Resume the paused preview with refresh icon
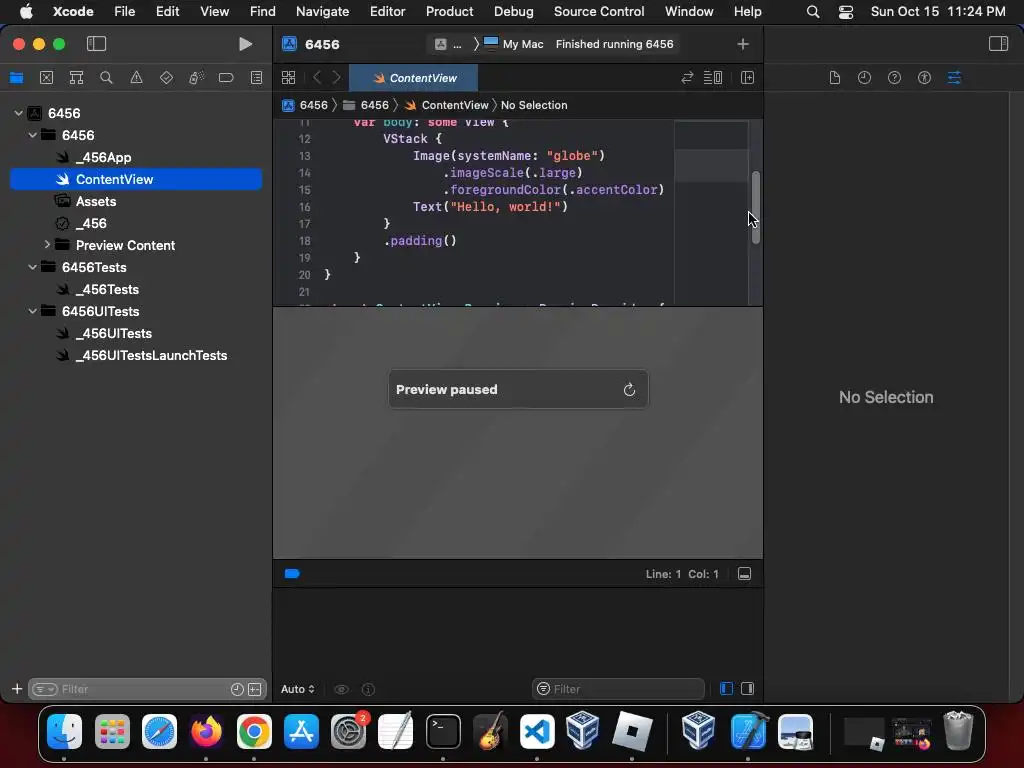 click(629, 389)
